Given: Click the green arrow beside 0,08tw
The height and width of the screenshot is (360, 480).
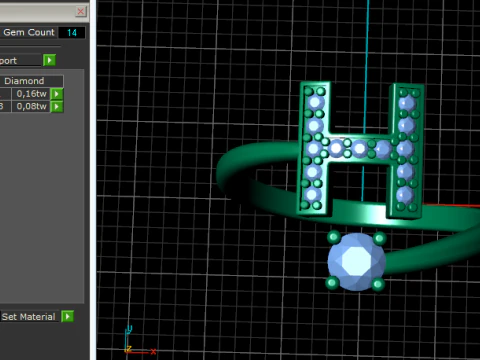Looking at the screenshot, I should pyautogui.click(x=57, y=107).
